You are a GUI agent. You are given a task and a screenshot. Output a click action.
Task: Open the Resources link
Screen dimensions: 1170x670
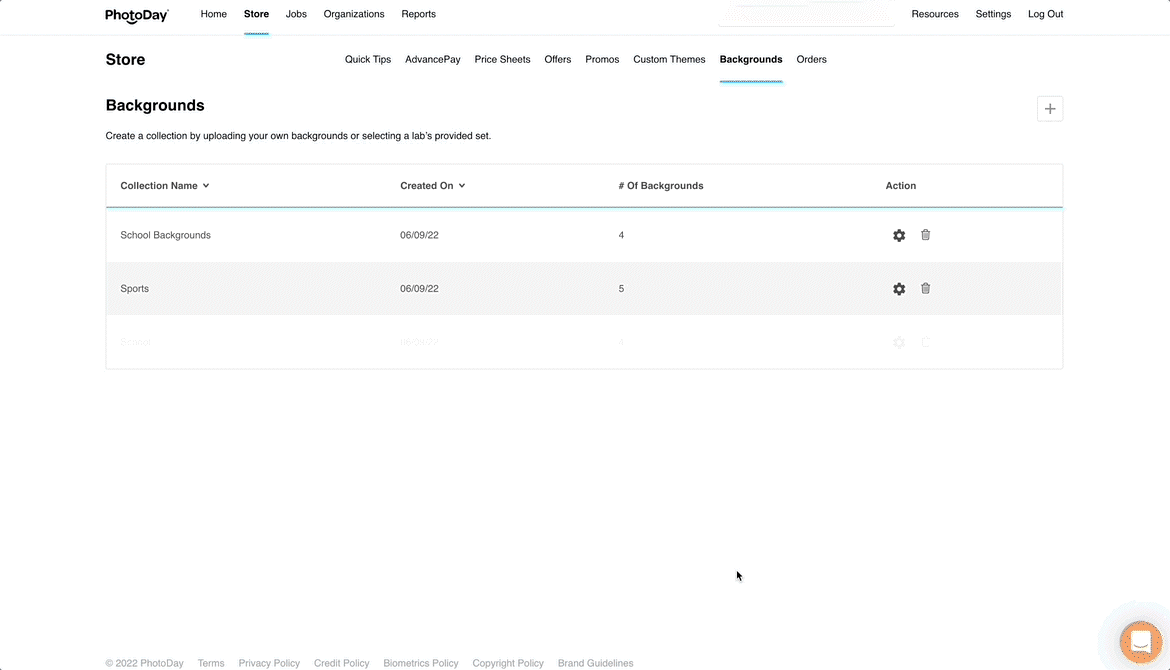pos(935,14)
